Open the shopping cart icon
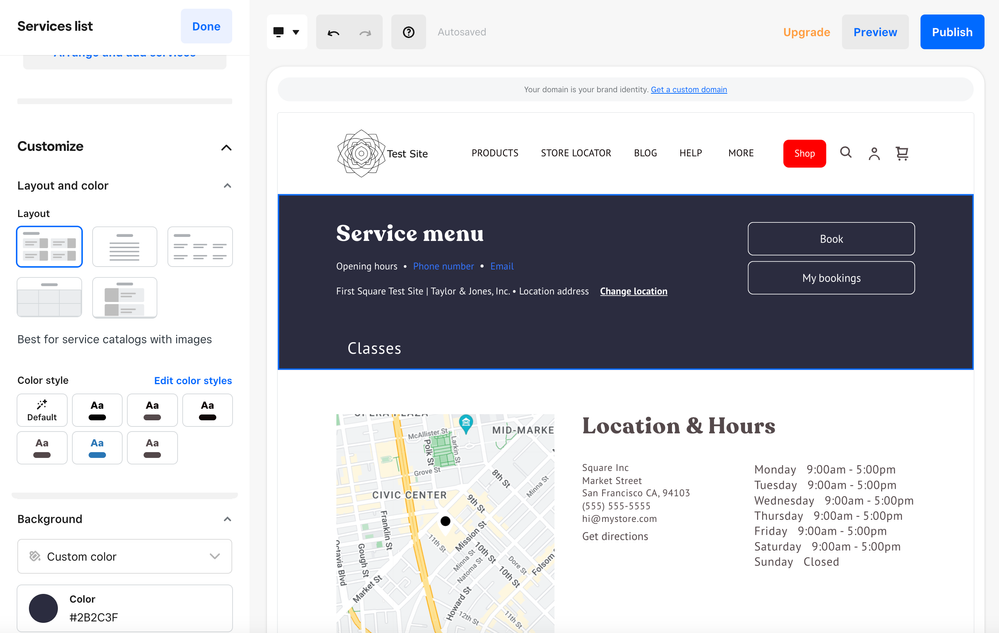 pyautogui.click(x=902, y=153)
